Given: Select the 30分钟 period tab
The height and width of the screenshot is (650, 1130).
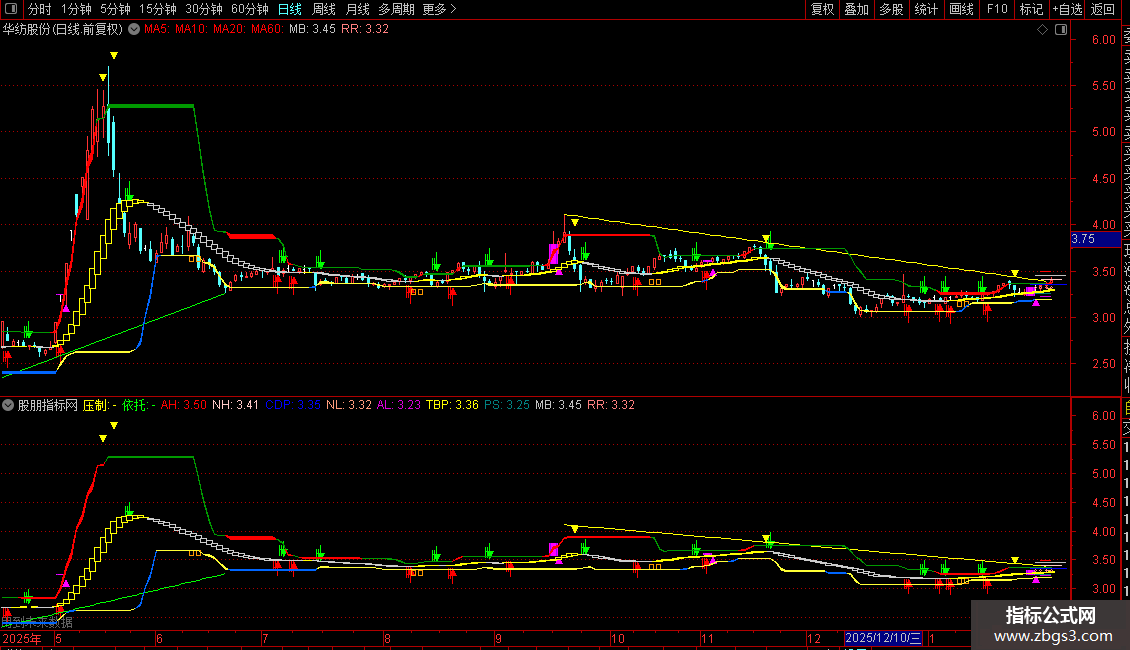Looking at the screenshot, I should pos(203,9).
